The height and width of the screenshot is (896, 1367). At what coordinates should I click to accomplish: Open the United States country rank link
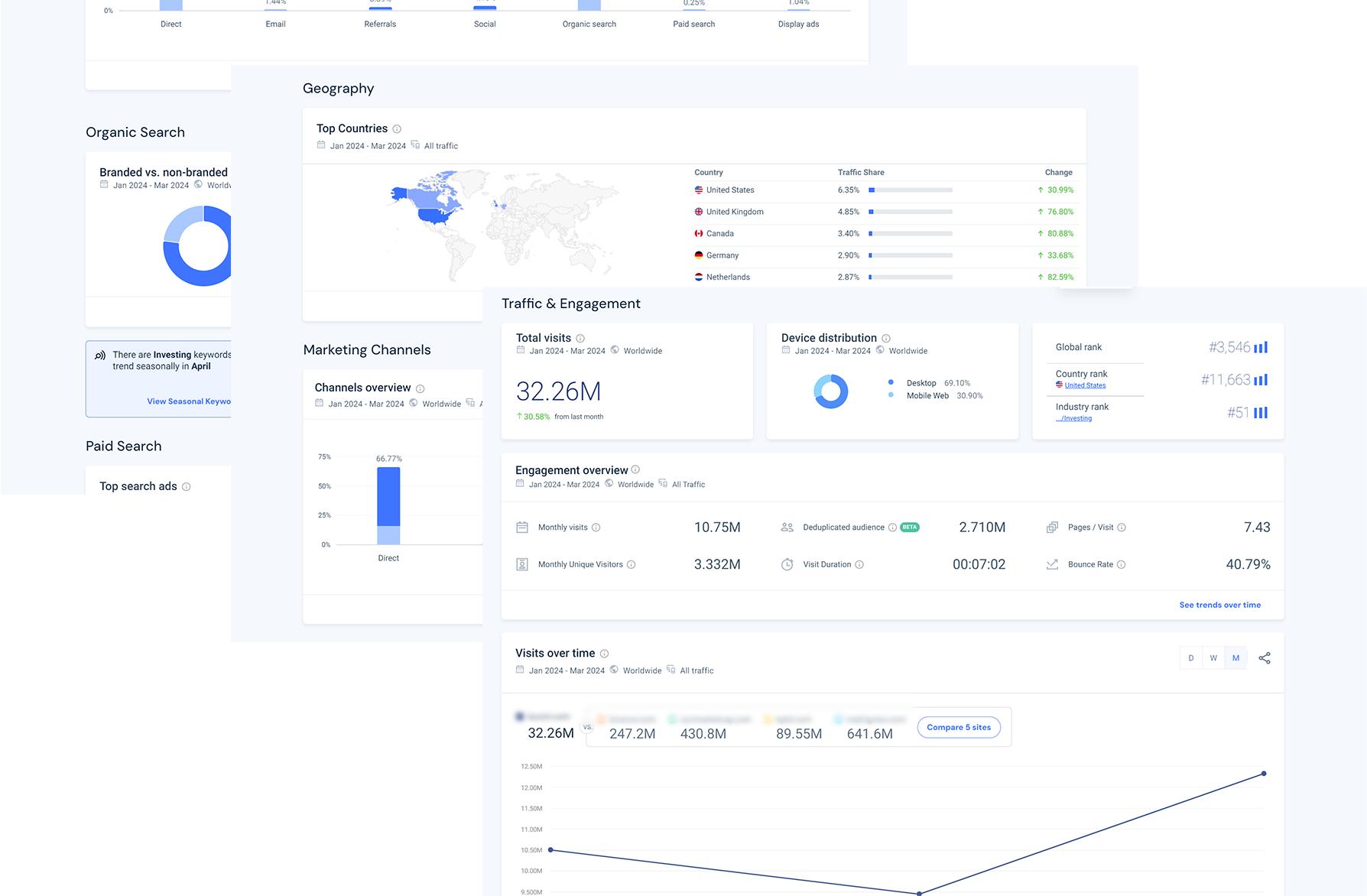click(x=1085, y=385)
